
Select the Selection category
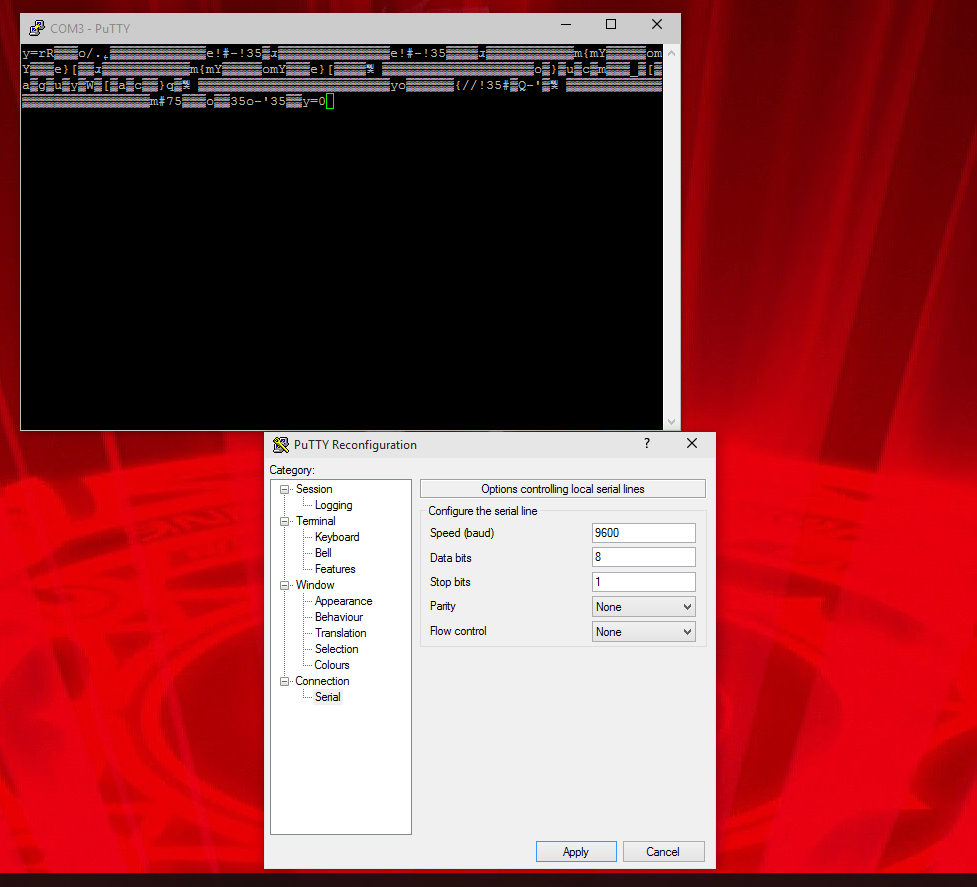[x=336, y=649]
